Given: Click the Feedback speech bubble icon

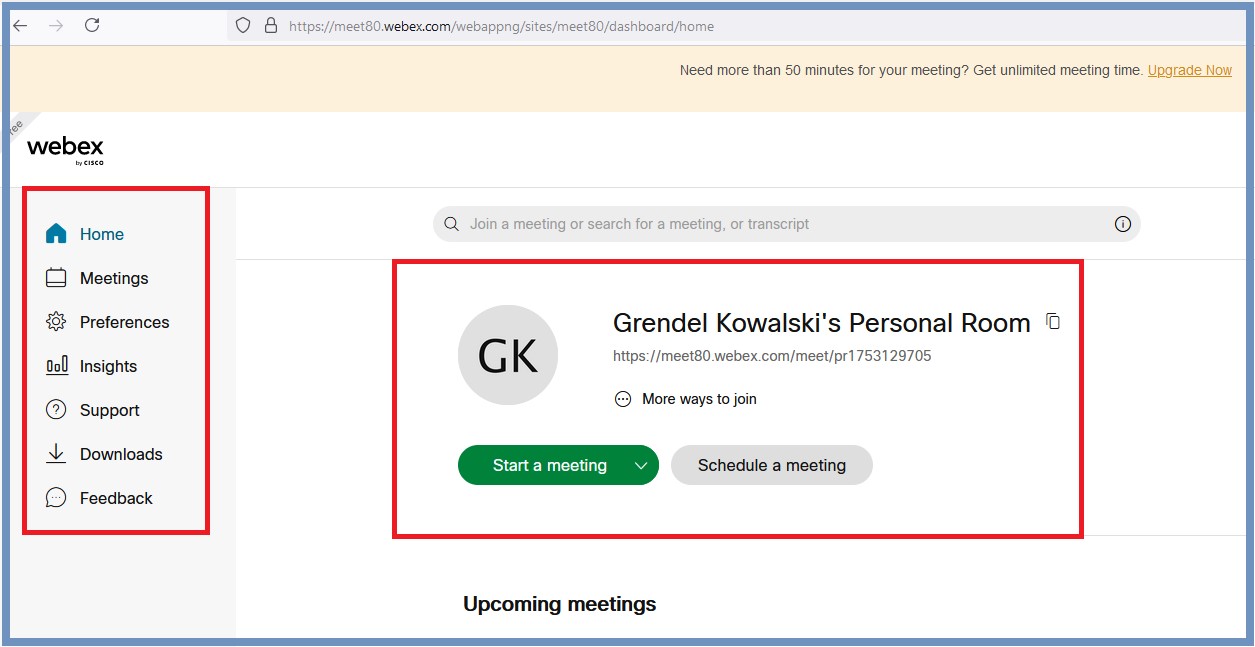Looking at the screenshot, I should (56, 498).
